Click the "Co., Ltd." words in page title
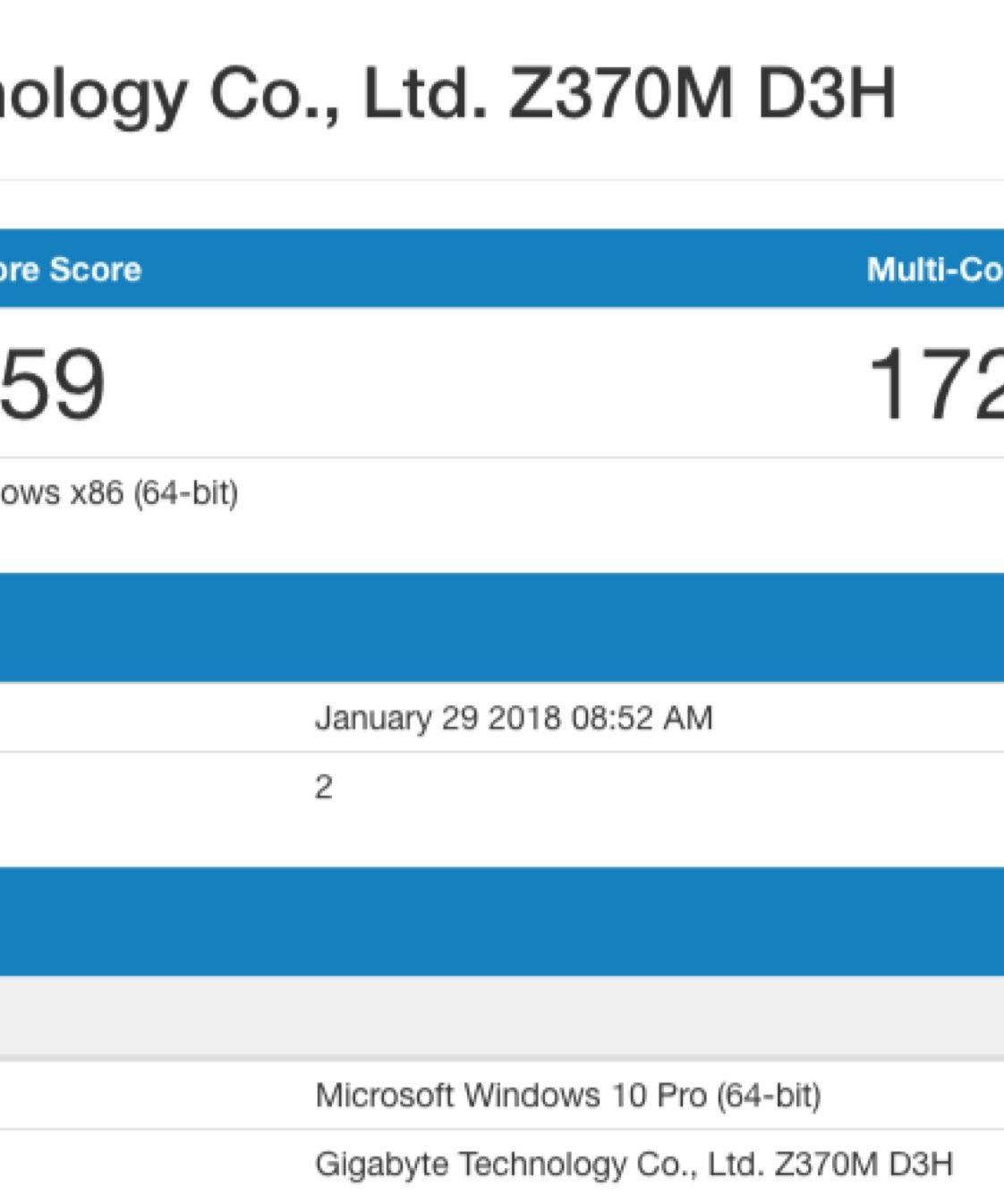1004x1204 pixels. coord(349,92)
